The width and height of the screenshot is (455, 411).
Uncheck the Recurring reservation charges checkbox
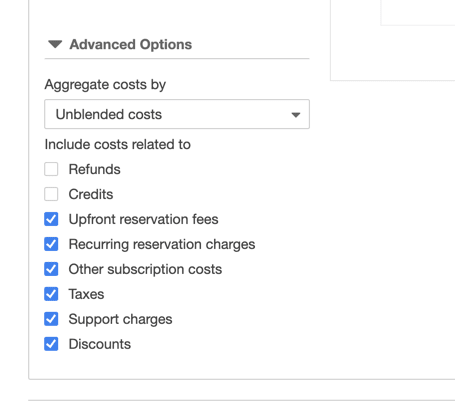click(51, 244)
